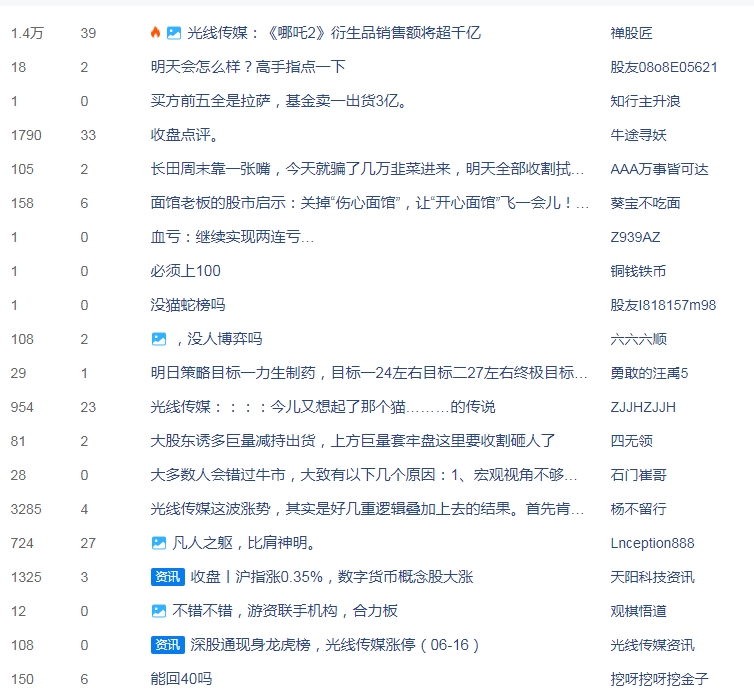Open the 没猫蛇榜吗 post
Image resolution: width=754 pixels, height=690 pixels.
click(x=188, y=305)
